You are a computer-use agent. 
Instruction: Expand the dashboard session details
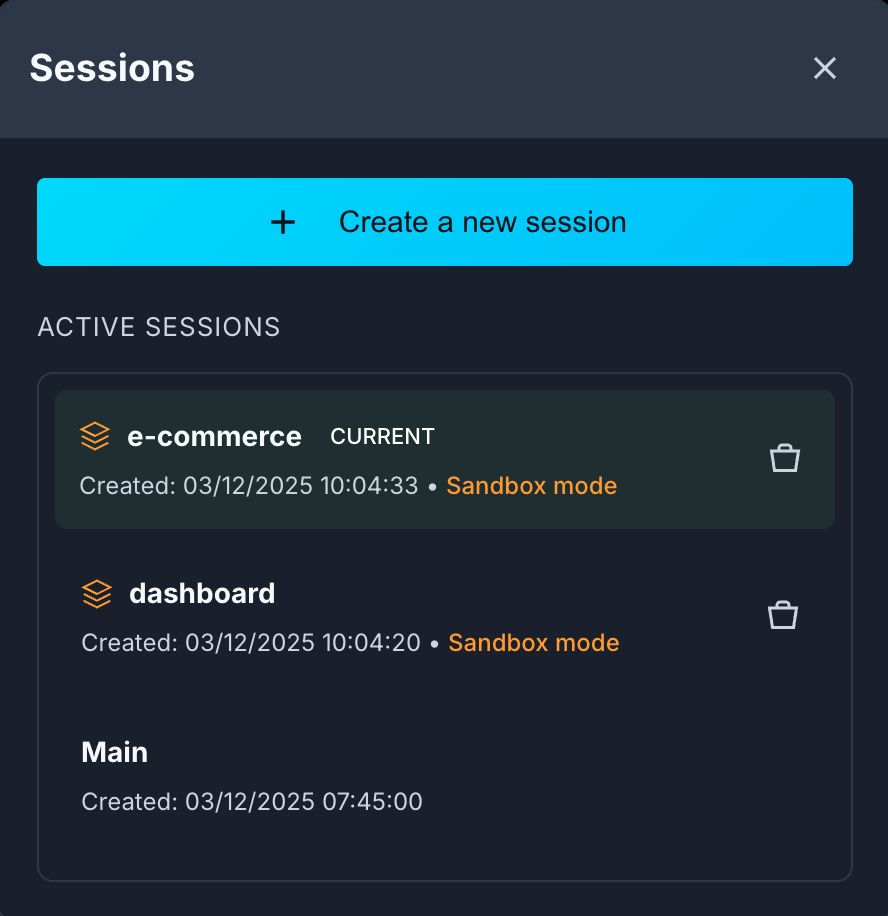201,593
